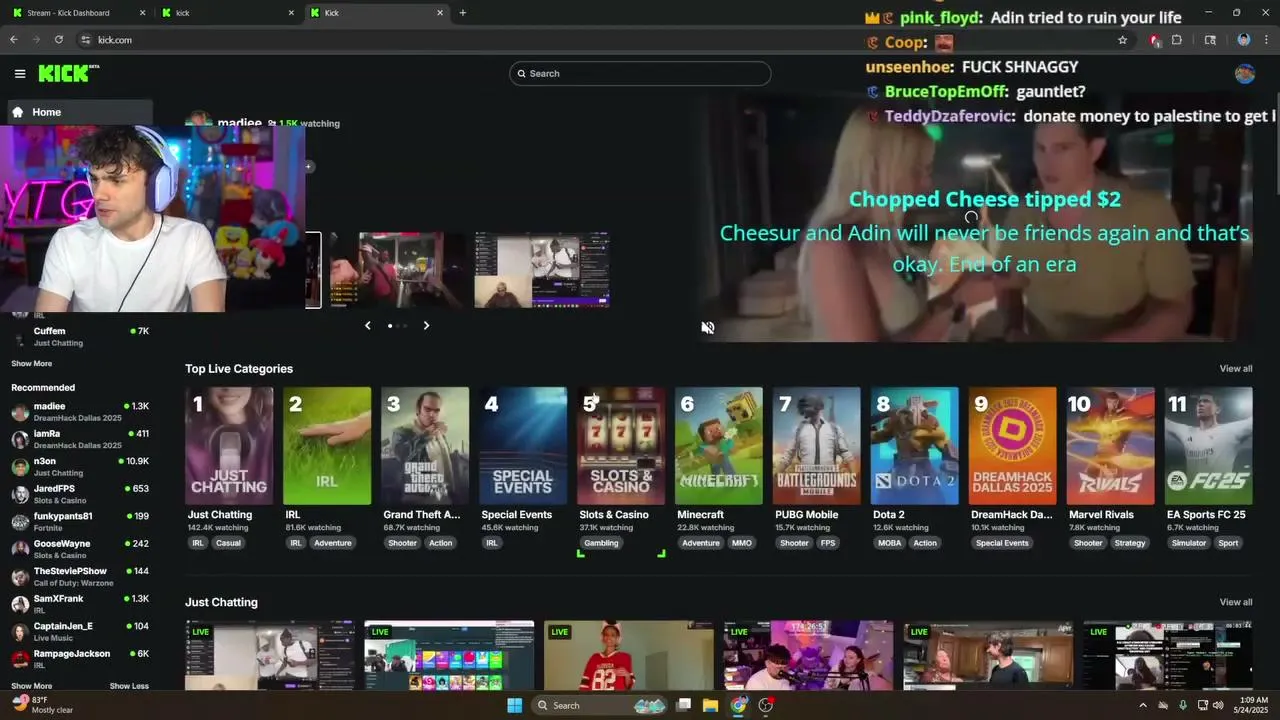Expand following list with Show More
The height and width of the screenshot is (720, 1280).
32,364
